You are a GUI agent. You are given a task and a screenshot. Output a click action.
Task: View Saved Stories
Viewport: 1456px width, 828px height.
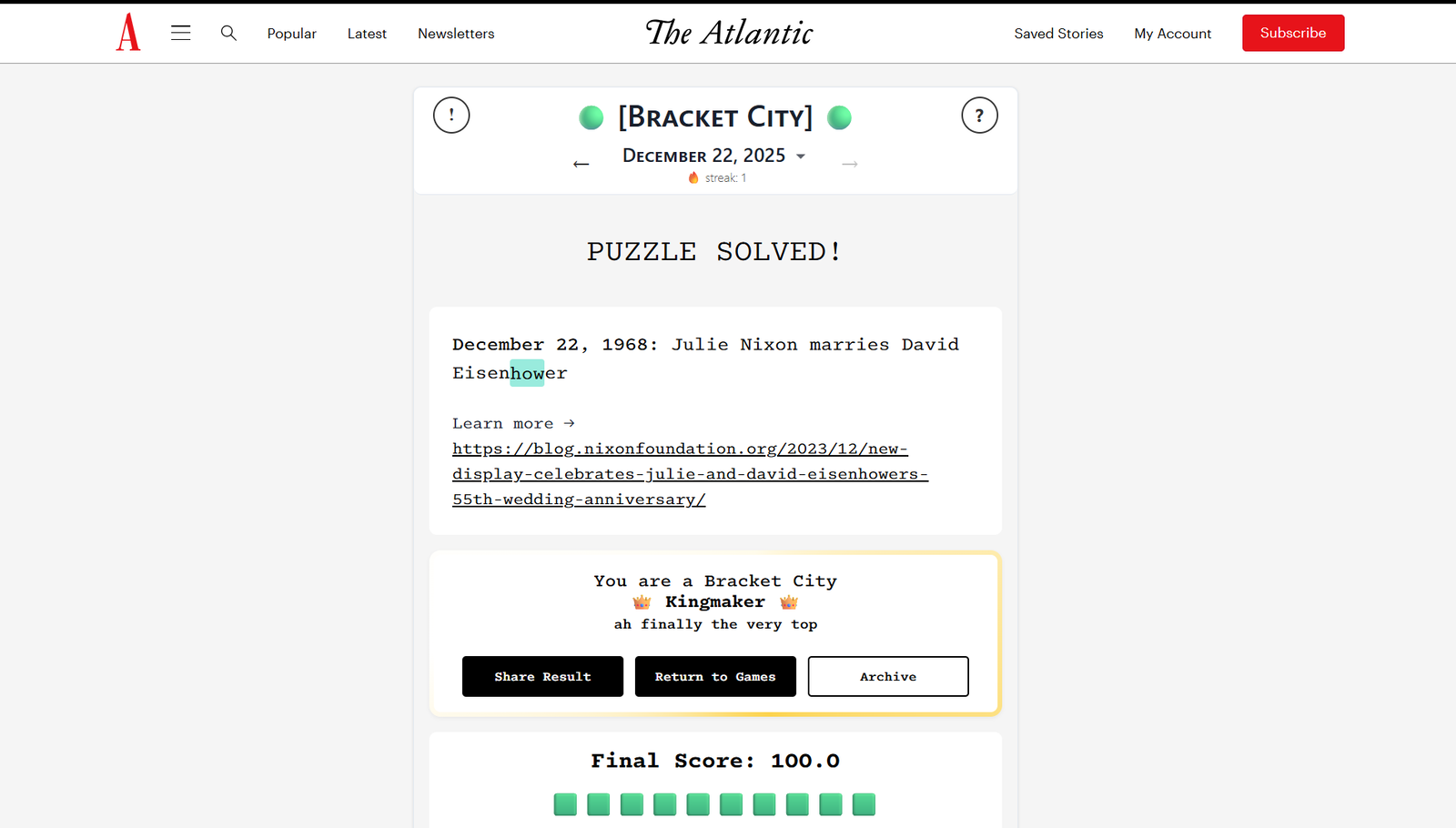1058,34
